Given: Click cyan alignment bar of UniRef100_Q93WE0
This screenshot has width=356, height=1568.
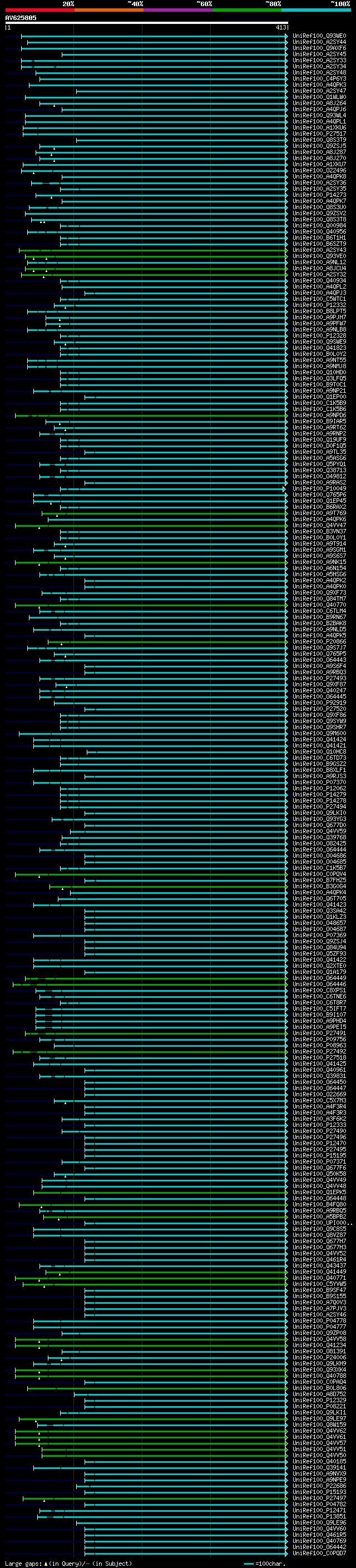Looking at the screenshot, I should click(x=155, y=36).
